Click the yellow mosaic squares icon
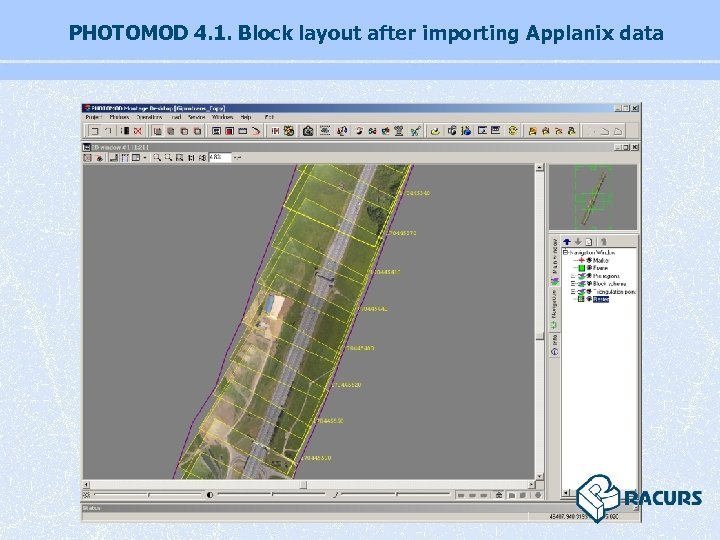Image resolution: width=720 pixels, height=540 pixels. click(x=289, y=131)
